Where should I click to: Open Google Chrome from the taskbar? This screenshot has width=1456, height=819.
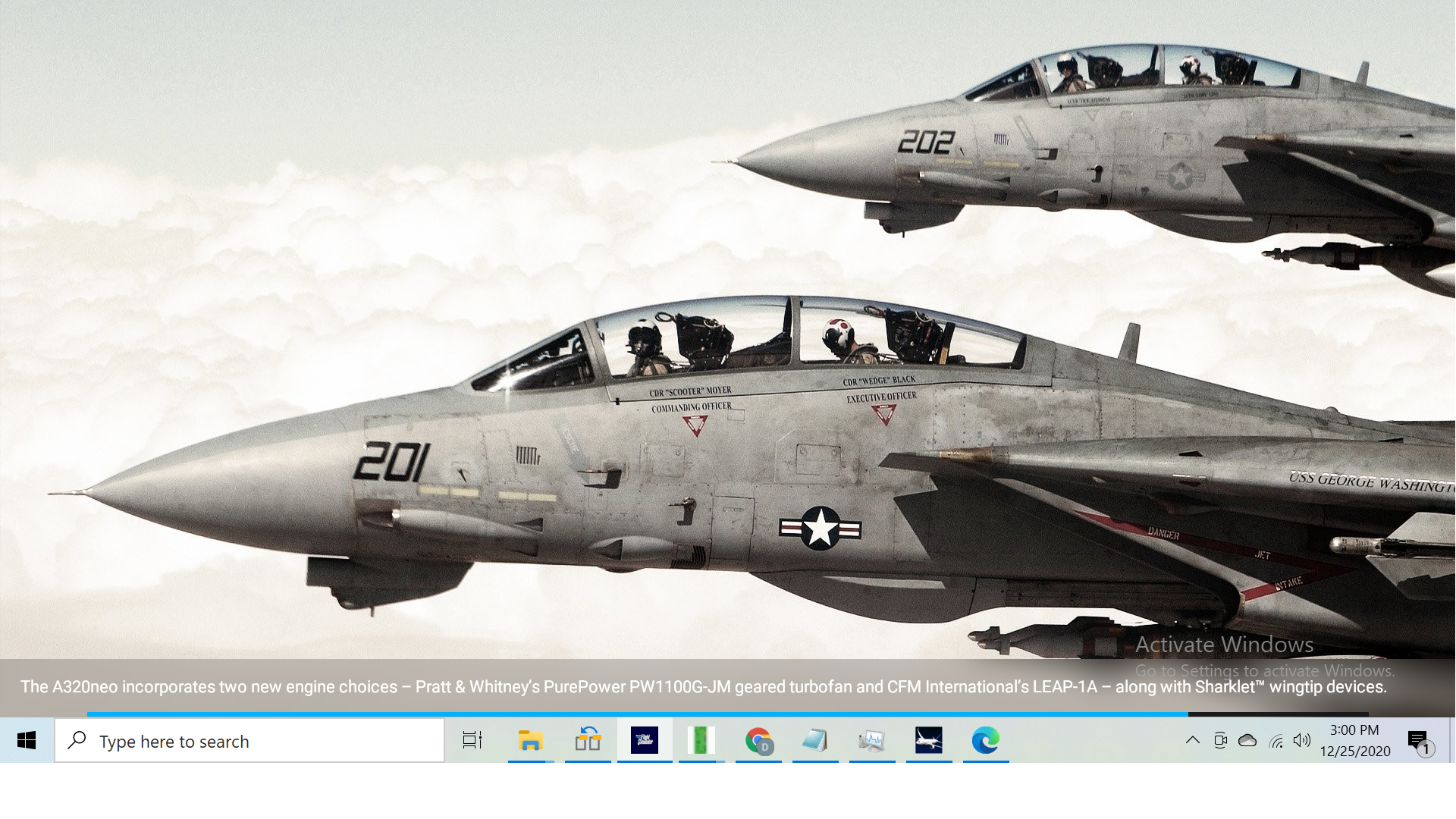click(758, 741)
